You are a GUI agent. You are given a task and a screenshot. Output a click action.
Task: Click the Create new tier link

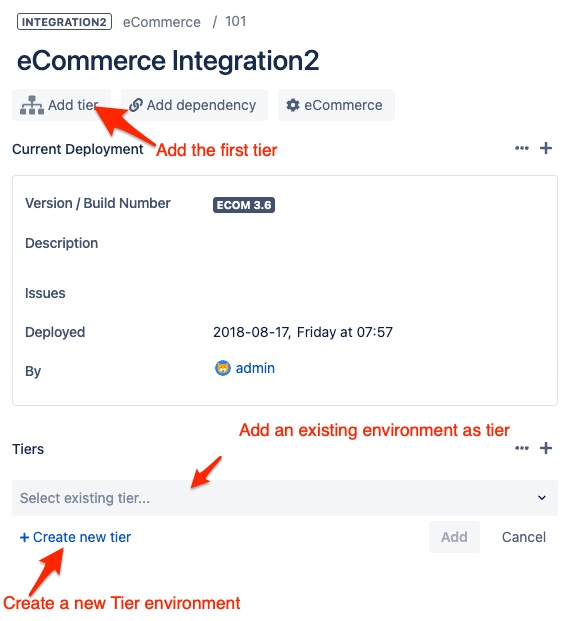(75, 537)
